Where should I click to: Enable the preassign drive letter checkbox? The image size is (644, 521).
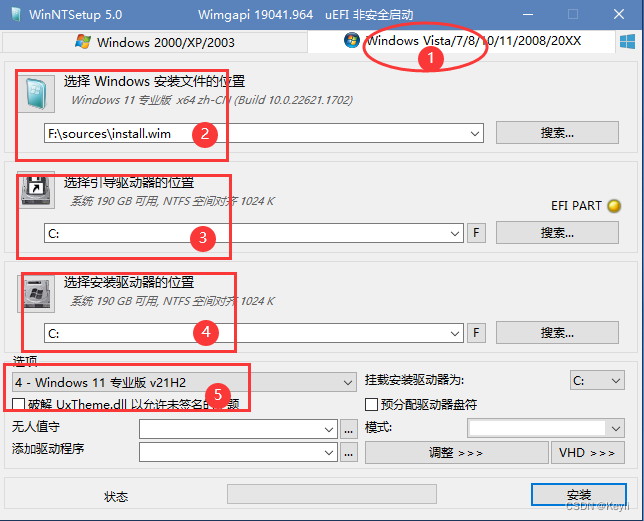coord(371,404)
